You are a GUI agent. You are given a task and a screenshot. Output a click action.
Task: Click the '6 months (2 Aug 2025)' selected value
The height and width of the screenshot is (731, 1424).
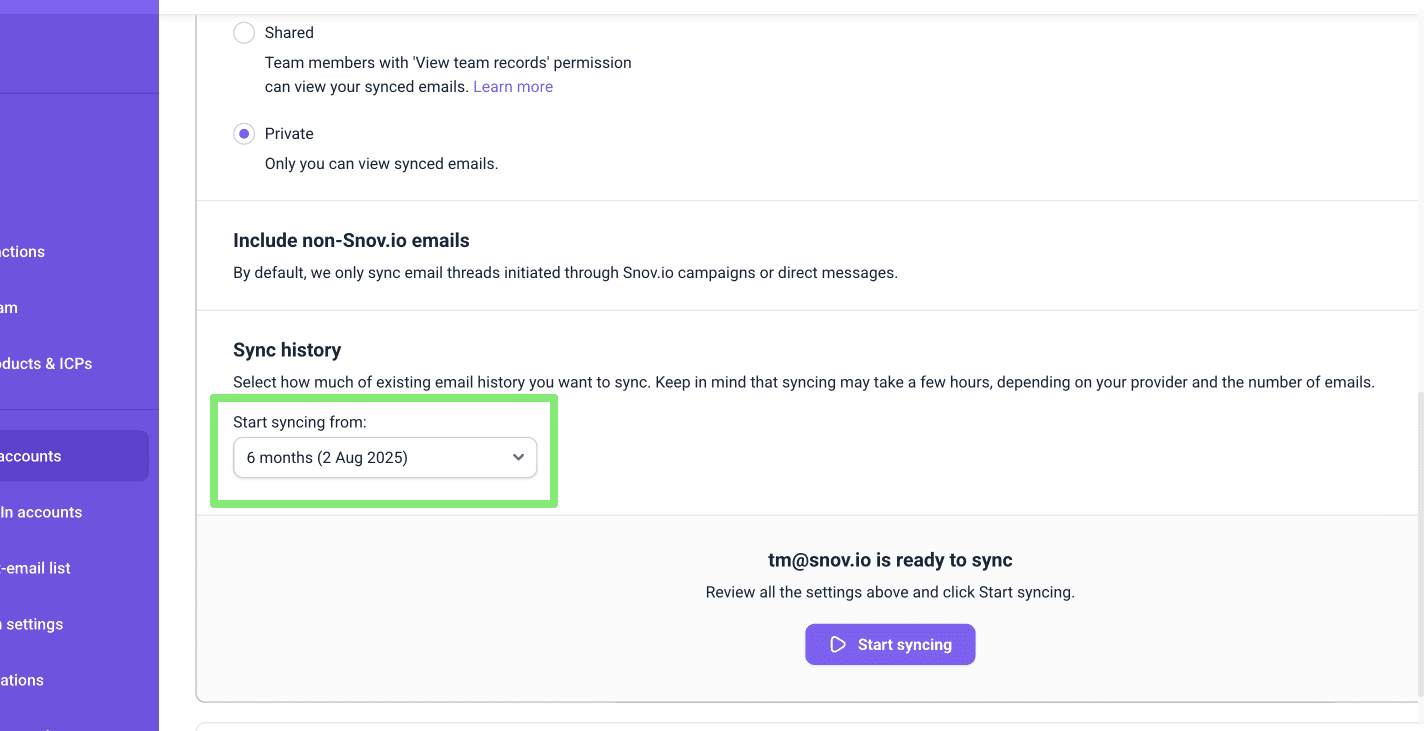[x=327, y=458]
